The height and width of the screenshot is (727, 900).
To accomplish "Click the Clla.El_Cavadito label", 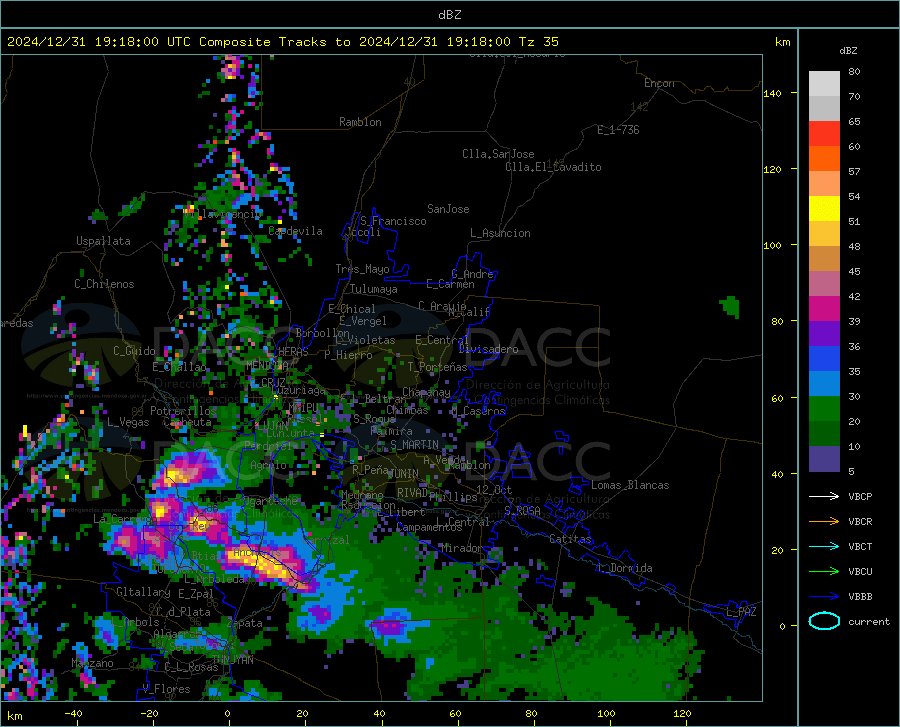I will coord(553,167).
